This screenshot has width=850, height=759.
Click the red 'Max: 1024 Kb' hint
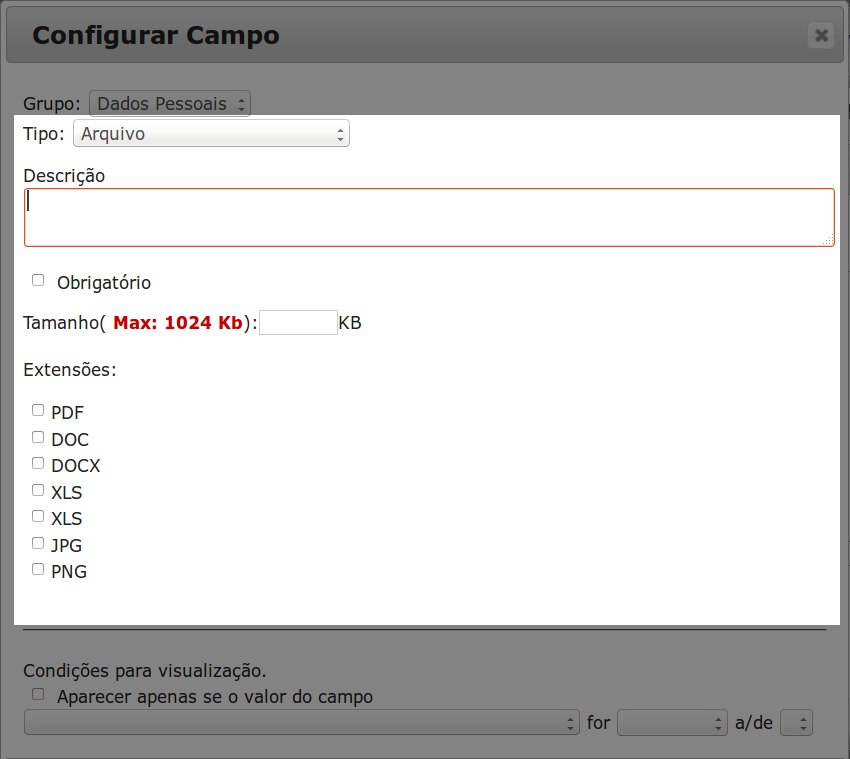click(178, 323)
